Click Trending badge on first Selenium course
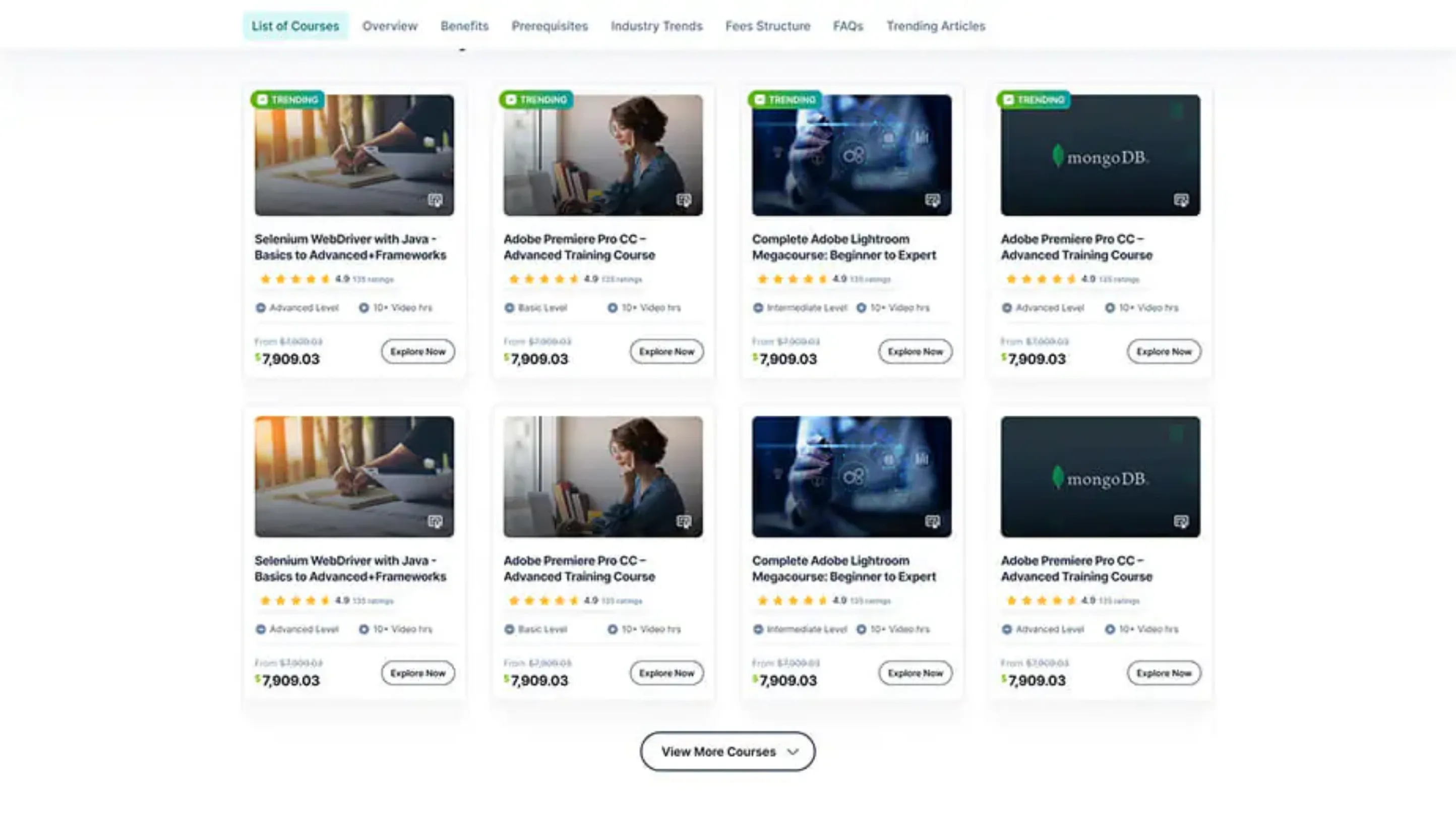 coord(288,99)
